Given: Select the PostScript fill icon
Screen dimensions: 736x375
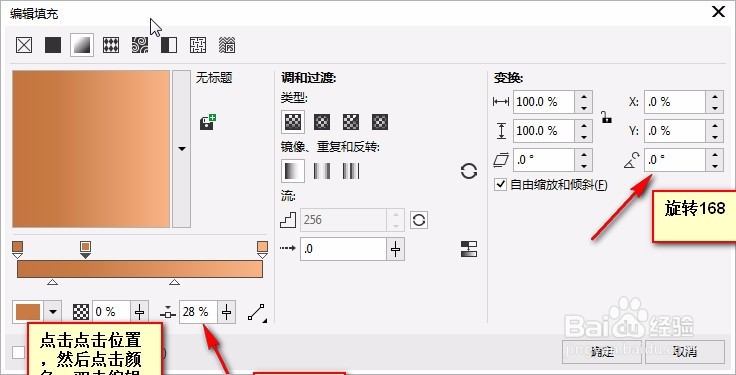Looking at the screenshot, I should pos(227,45).
